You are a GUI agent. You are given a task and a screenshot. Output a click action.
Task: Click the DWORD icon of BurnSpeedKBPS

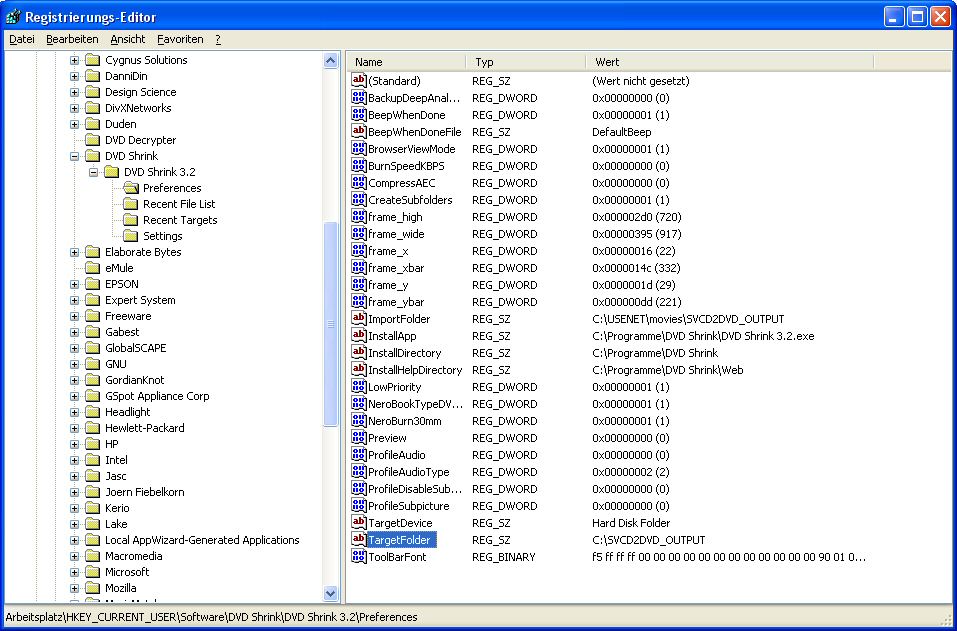359,166
